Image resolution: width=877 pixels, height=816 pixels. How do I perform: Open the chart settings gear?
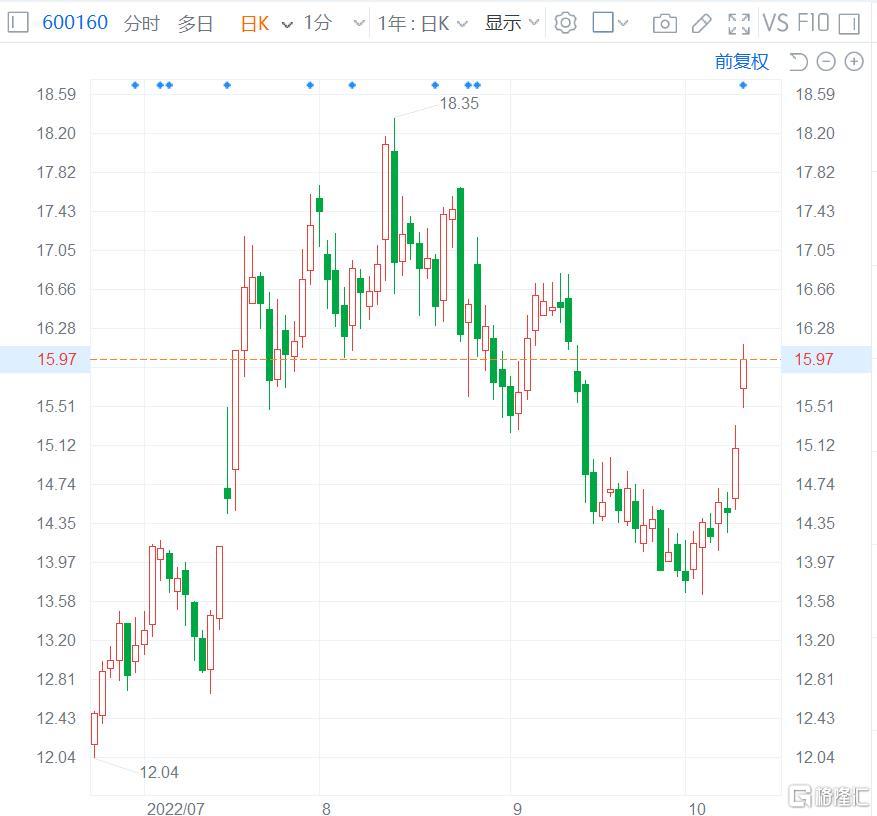coord(565,23)
